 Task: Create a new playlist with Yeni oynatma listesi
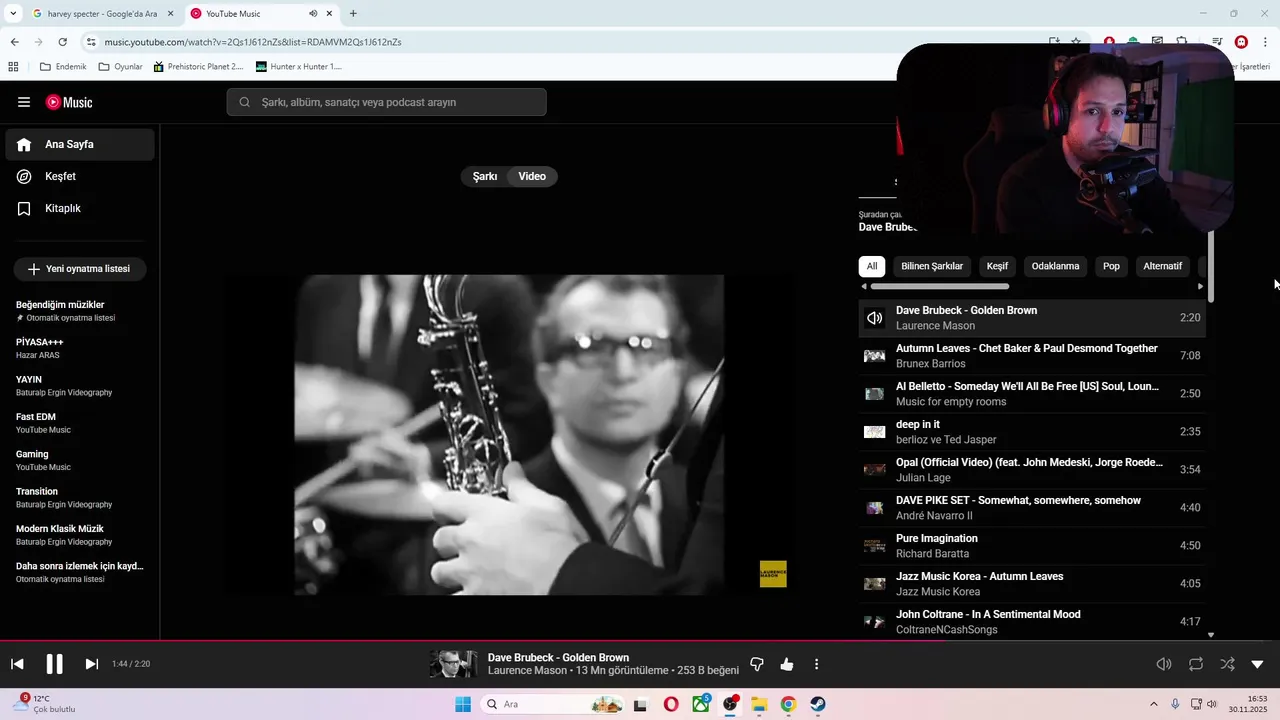80,269
